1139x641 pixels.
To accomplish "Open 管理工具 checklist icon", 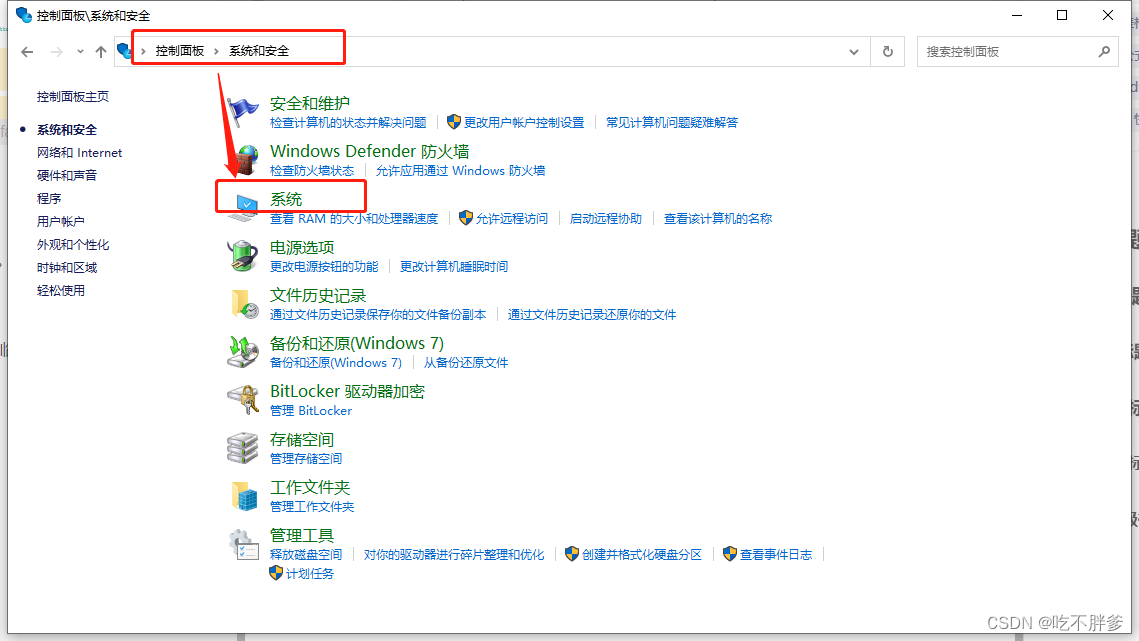I will pos(243,542).
